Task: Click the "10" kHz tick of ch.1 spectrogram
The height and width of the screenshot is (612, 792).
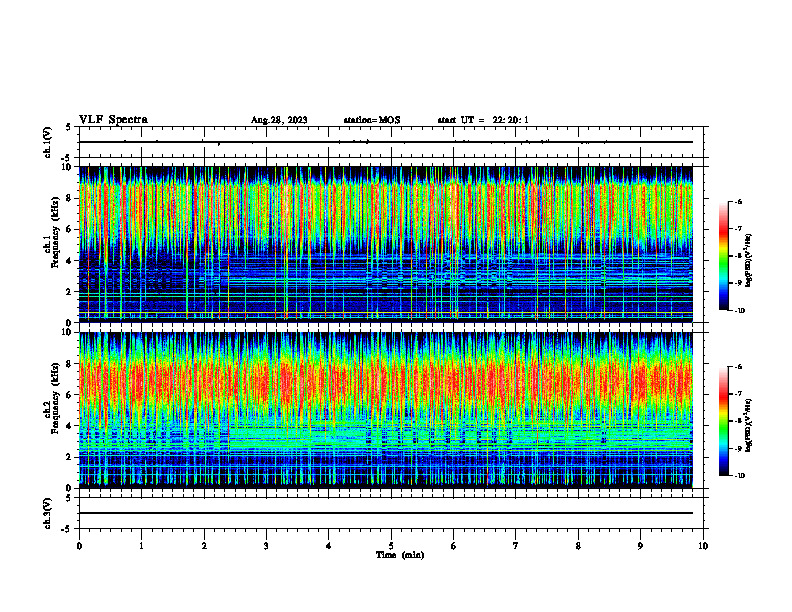Action: coord(69,168)
